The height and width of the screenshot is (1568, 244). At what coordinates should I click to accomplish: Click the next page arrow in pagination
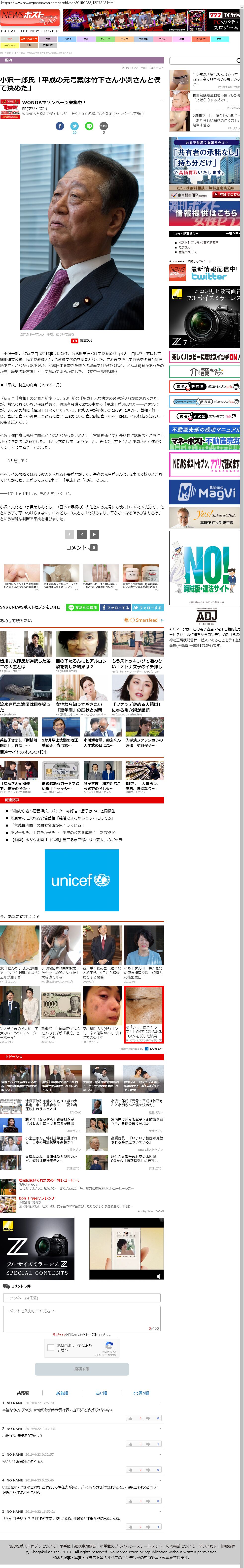94,534
